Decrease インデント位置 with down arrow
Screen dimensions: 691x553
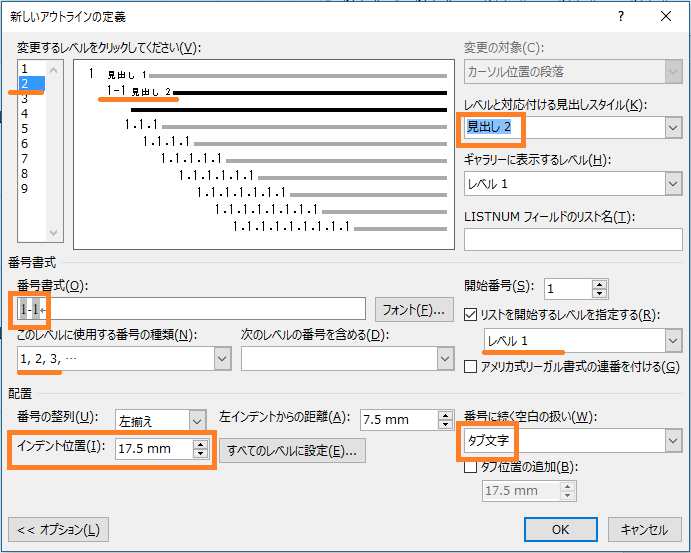(201, 453)
